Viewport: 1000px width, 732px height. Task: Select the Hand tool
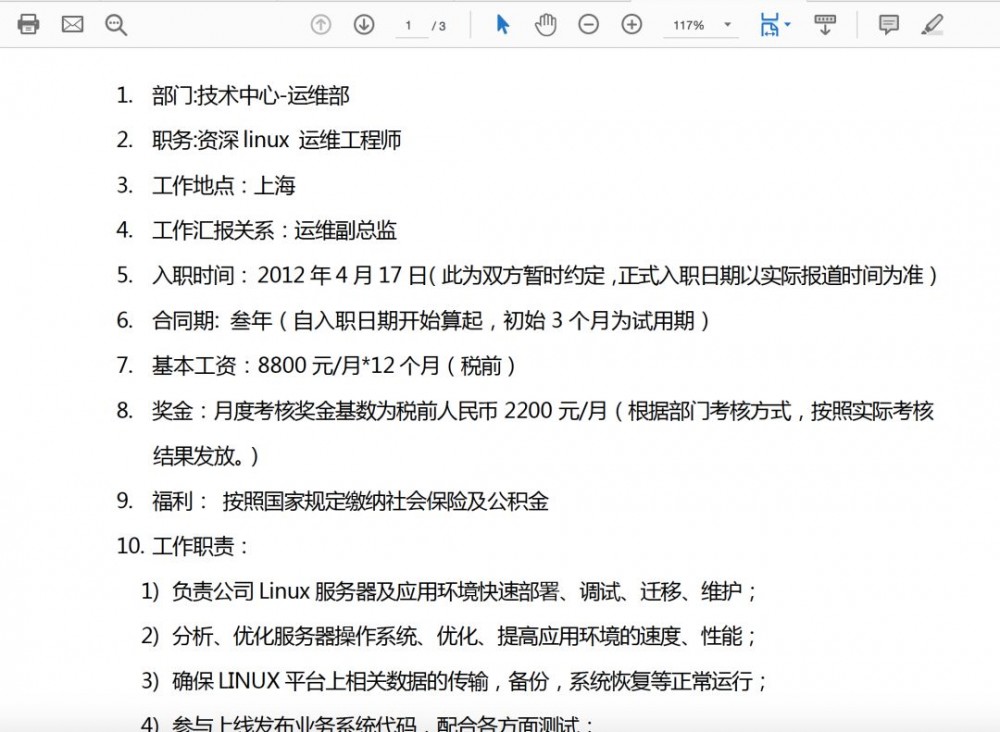(x=547, y=25)
